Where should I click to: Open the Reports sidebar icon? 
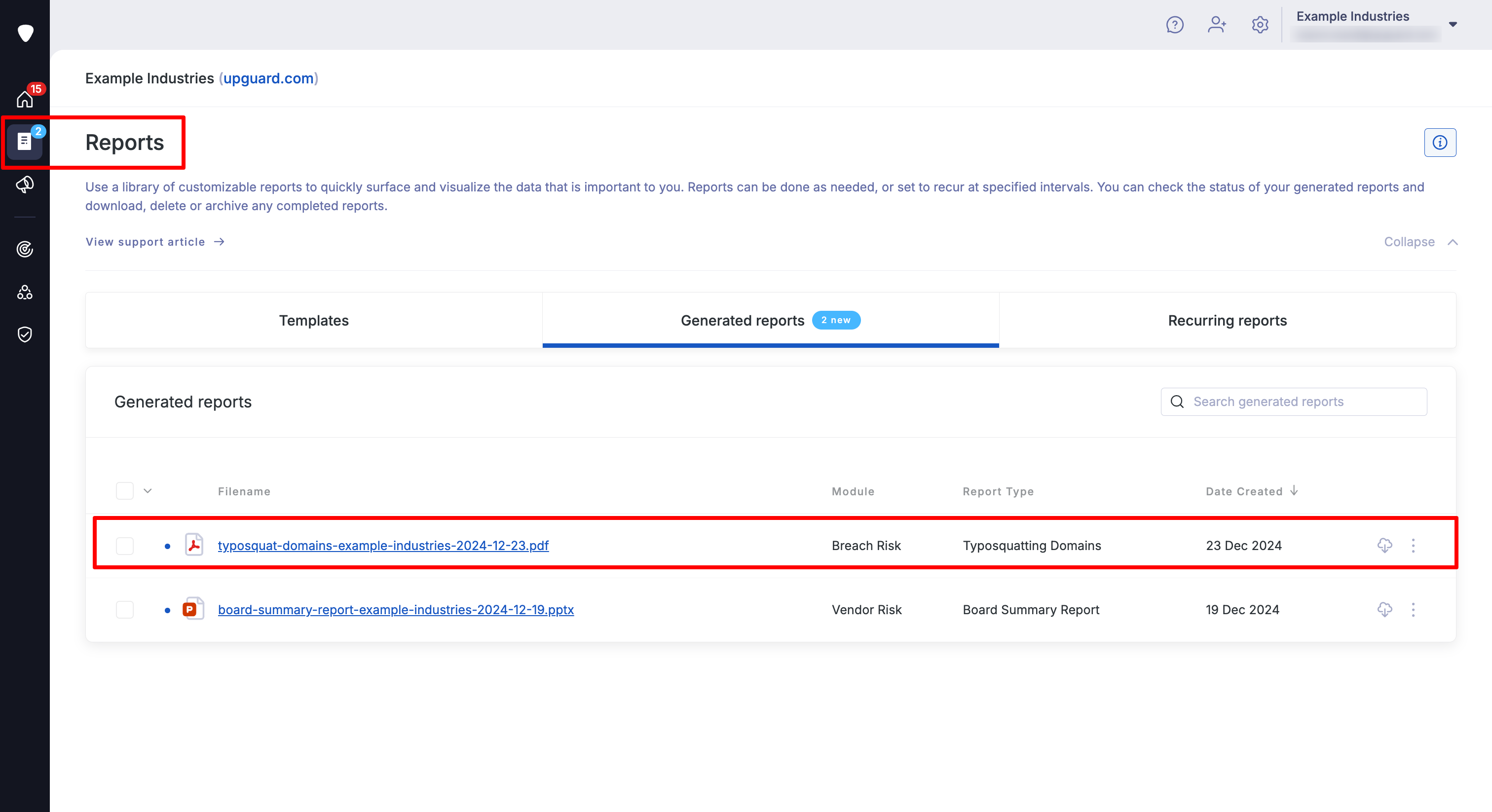click(x=24, y=141)
